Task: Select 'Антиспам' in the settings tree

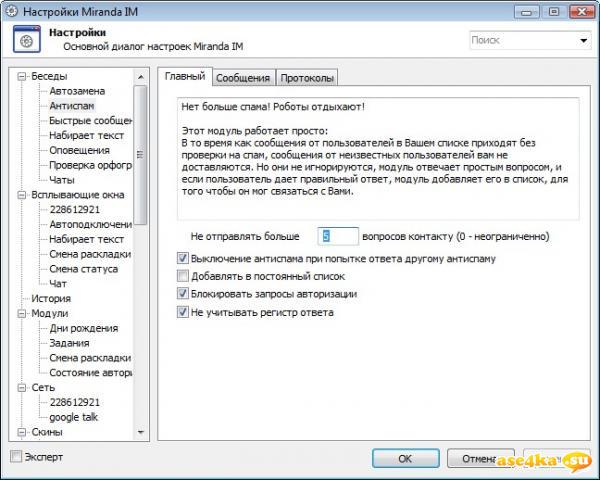Action: click(72, 106)
